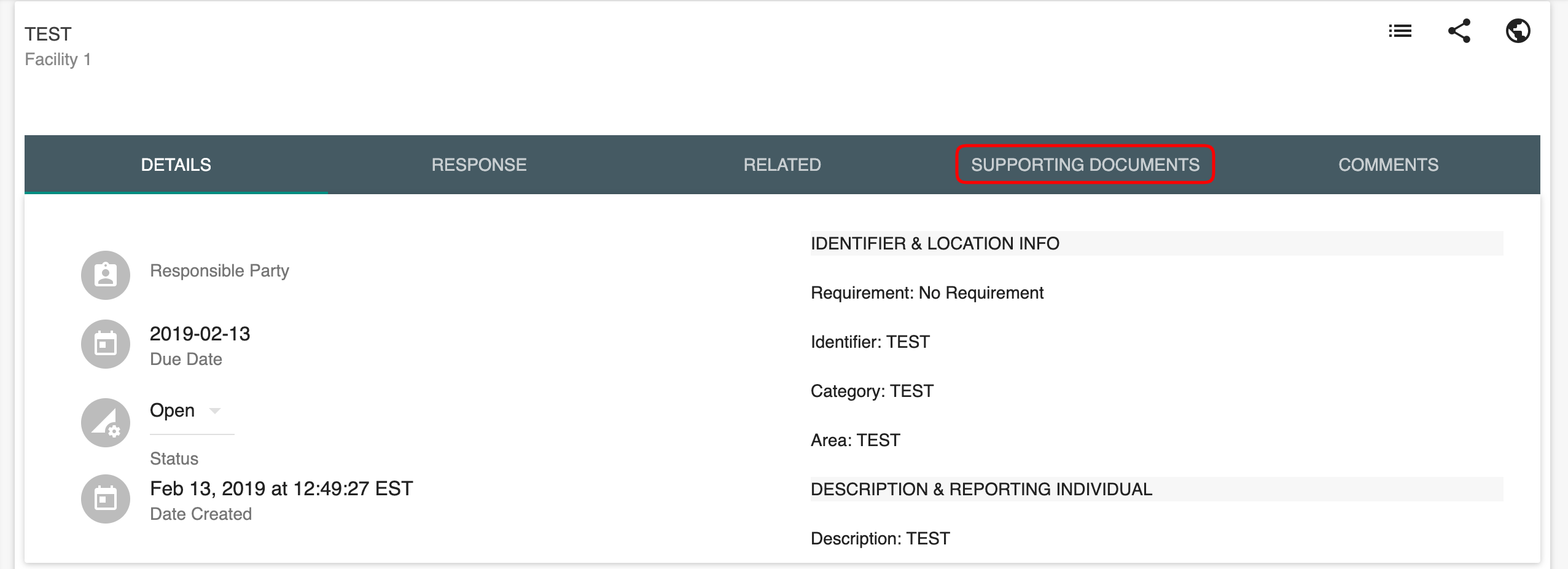Go to the Related tab
Screen dimensions: 1568x569
(x=782, y=165)
